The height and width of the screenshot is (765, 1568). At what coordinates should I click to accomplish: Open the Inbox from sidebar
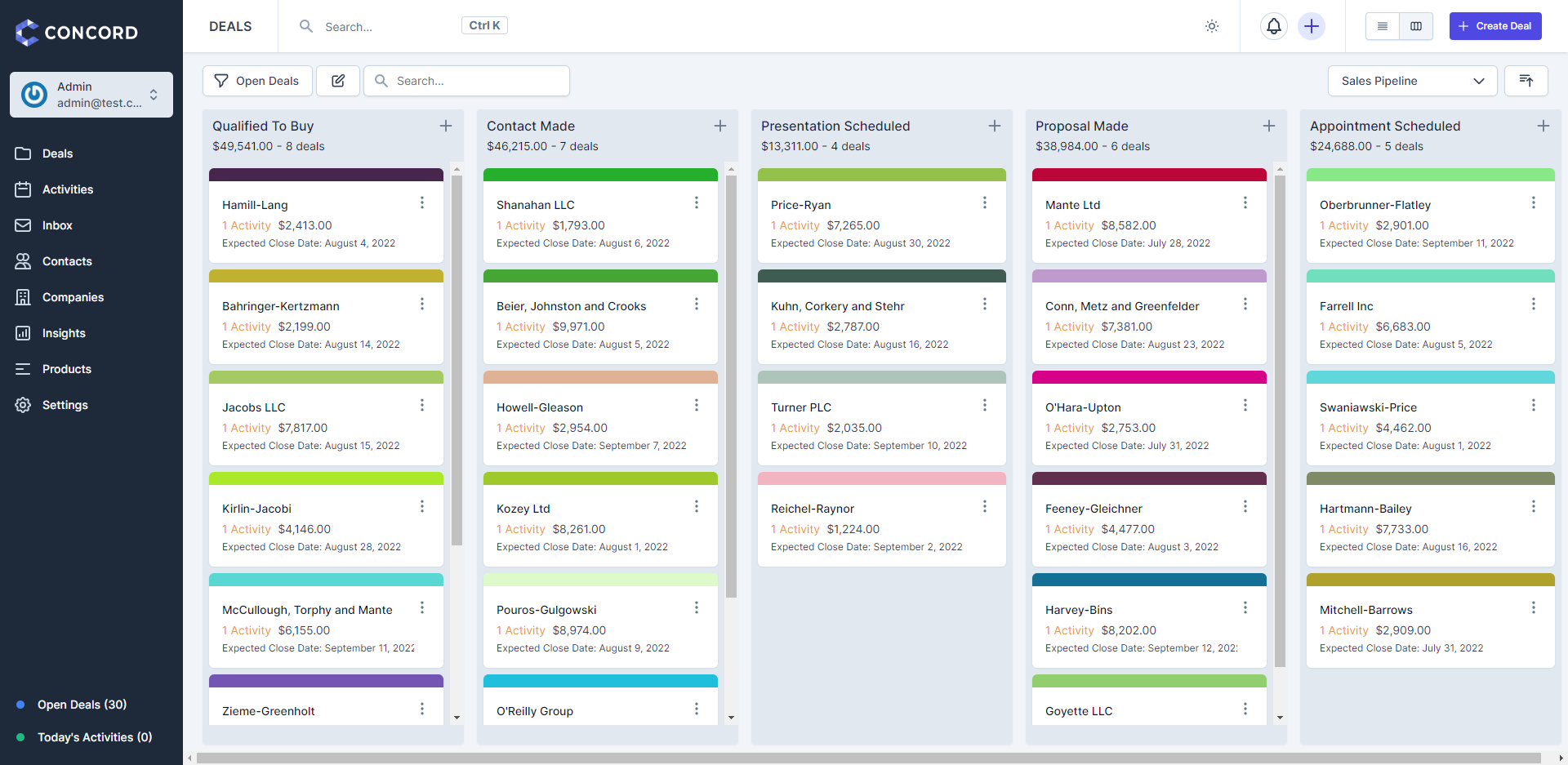(x=58, y=225)
